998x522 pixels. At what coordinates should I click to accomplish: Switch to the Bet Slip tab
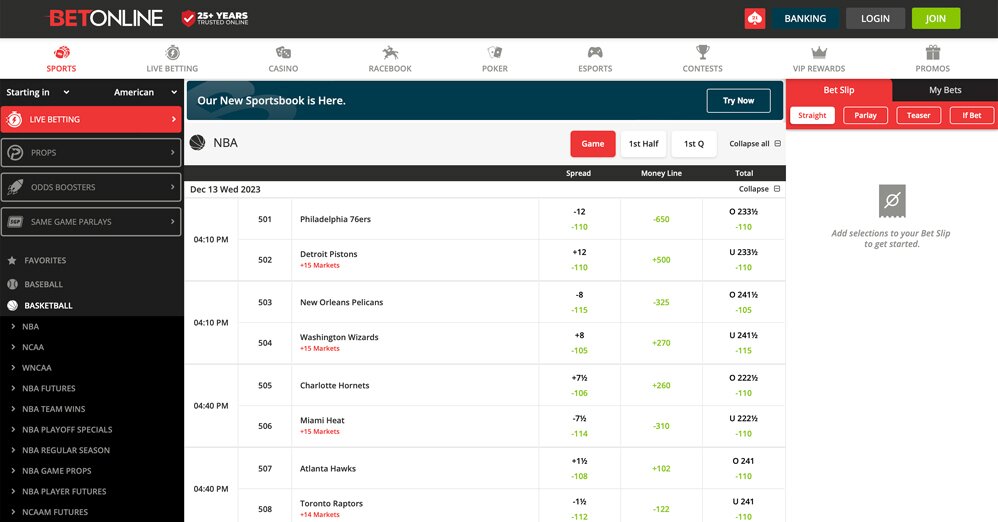coord(839,90)
